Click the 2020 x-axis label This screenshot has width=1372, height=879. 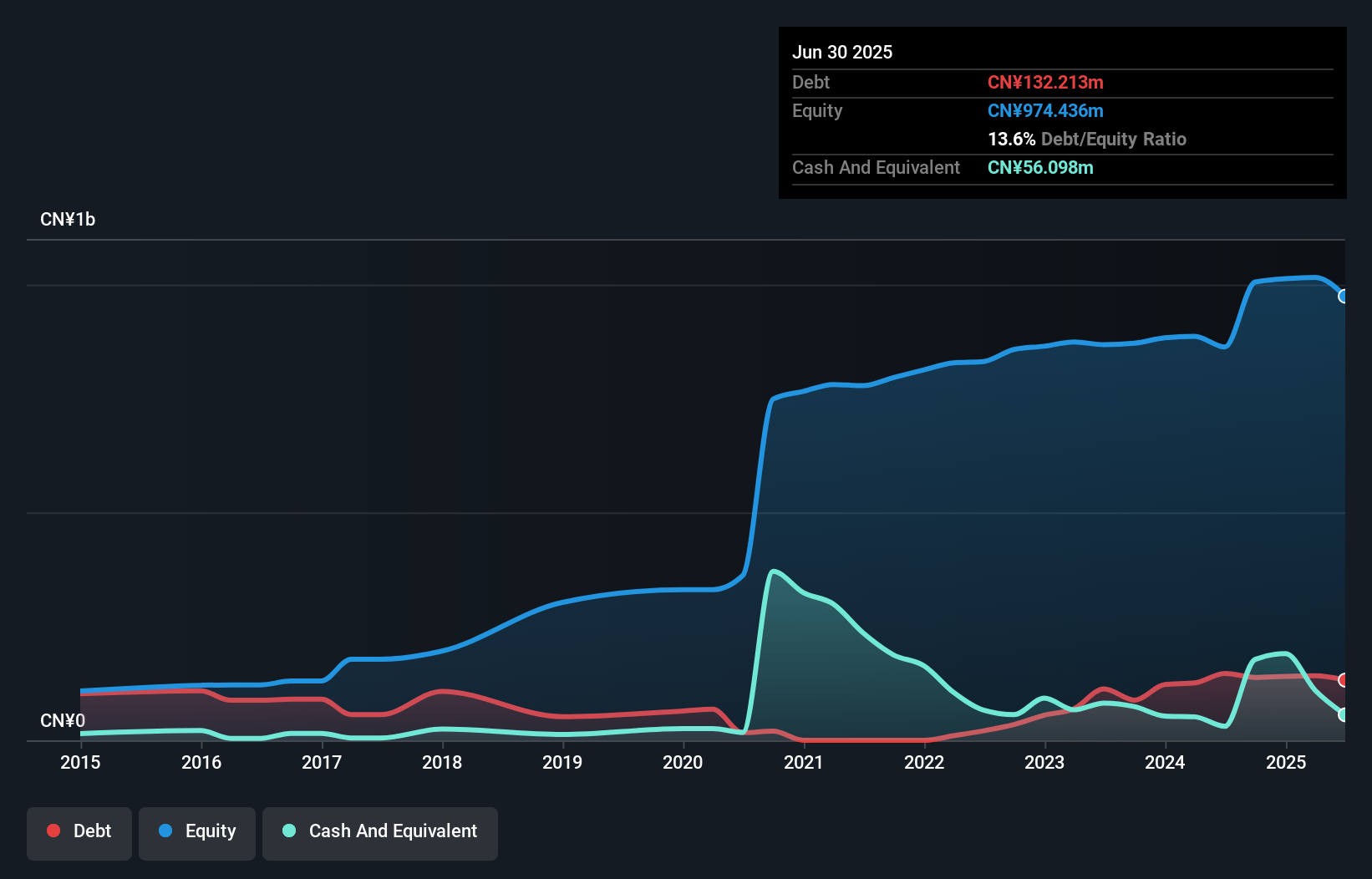pos(683,762)
